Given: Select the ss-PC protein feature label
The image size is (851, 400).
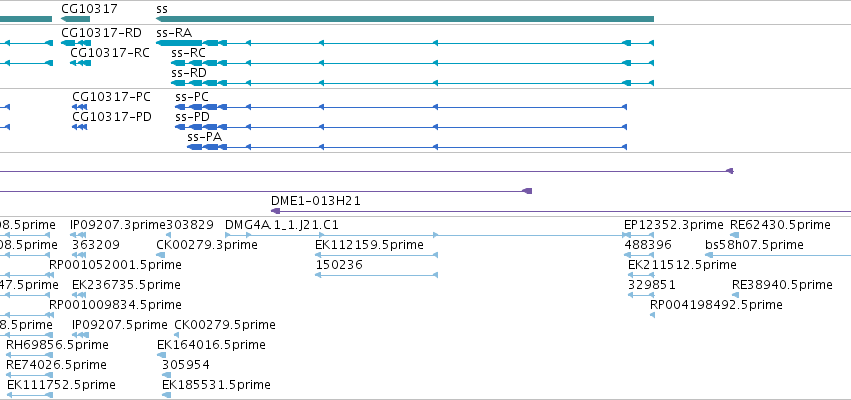Looking at the screenshot, I should tap(192, 97).
